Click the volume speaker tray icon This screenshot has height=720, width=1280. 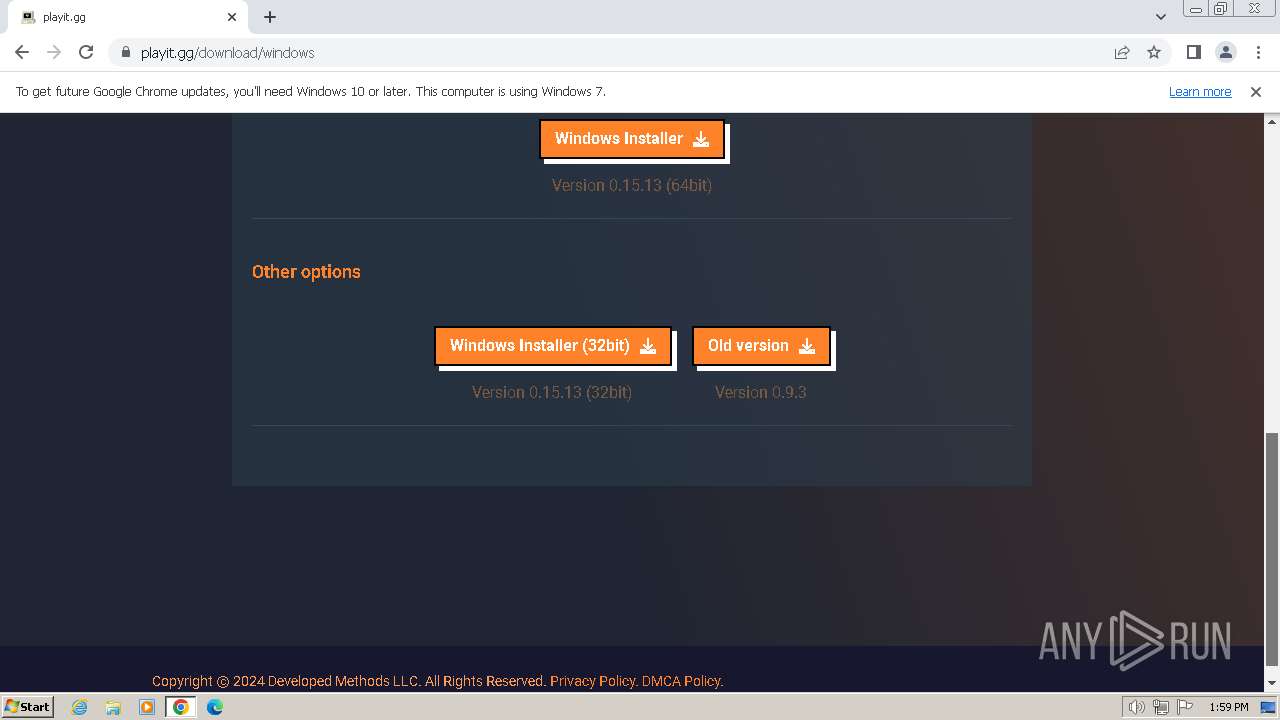click(1136, 707)
